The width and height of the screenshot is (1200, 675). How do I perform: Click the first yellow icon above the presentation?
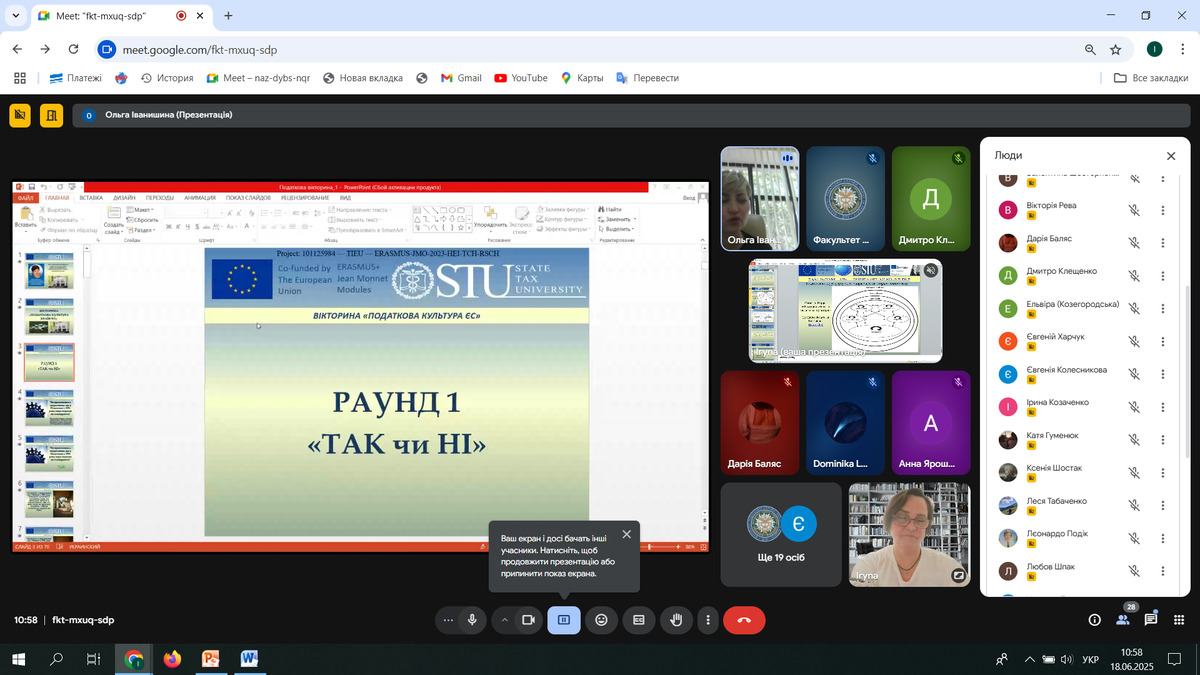tap(20, 115)
